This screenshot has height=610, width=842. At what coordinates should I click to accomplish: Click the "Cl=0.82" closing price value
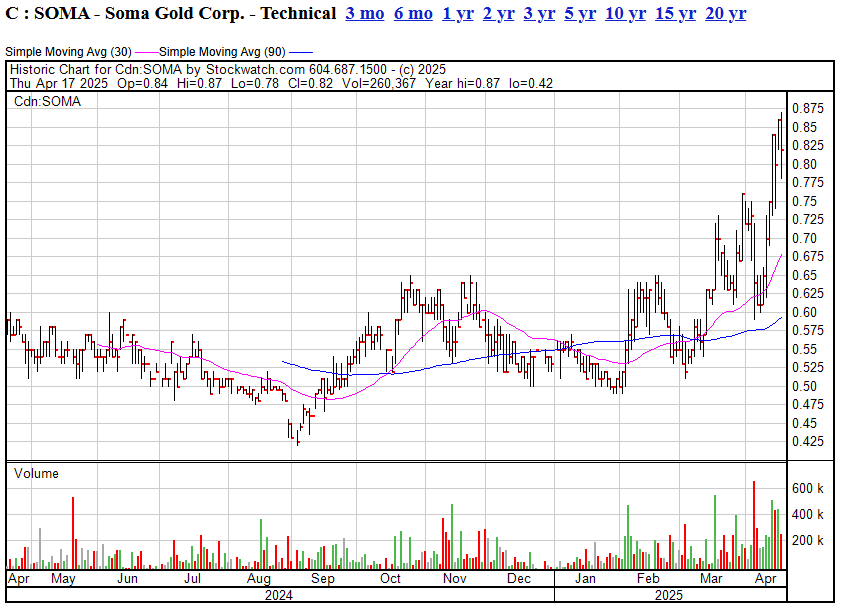coord(310,83)
